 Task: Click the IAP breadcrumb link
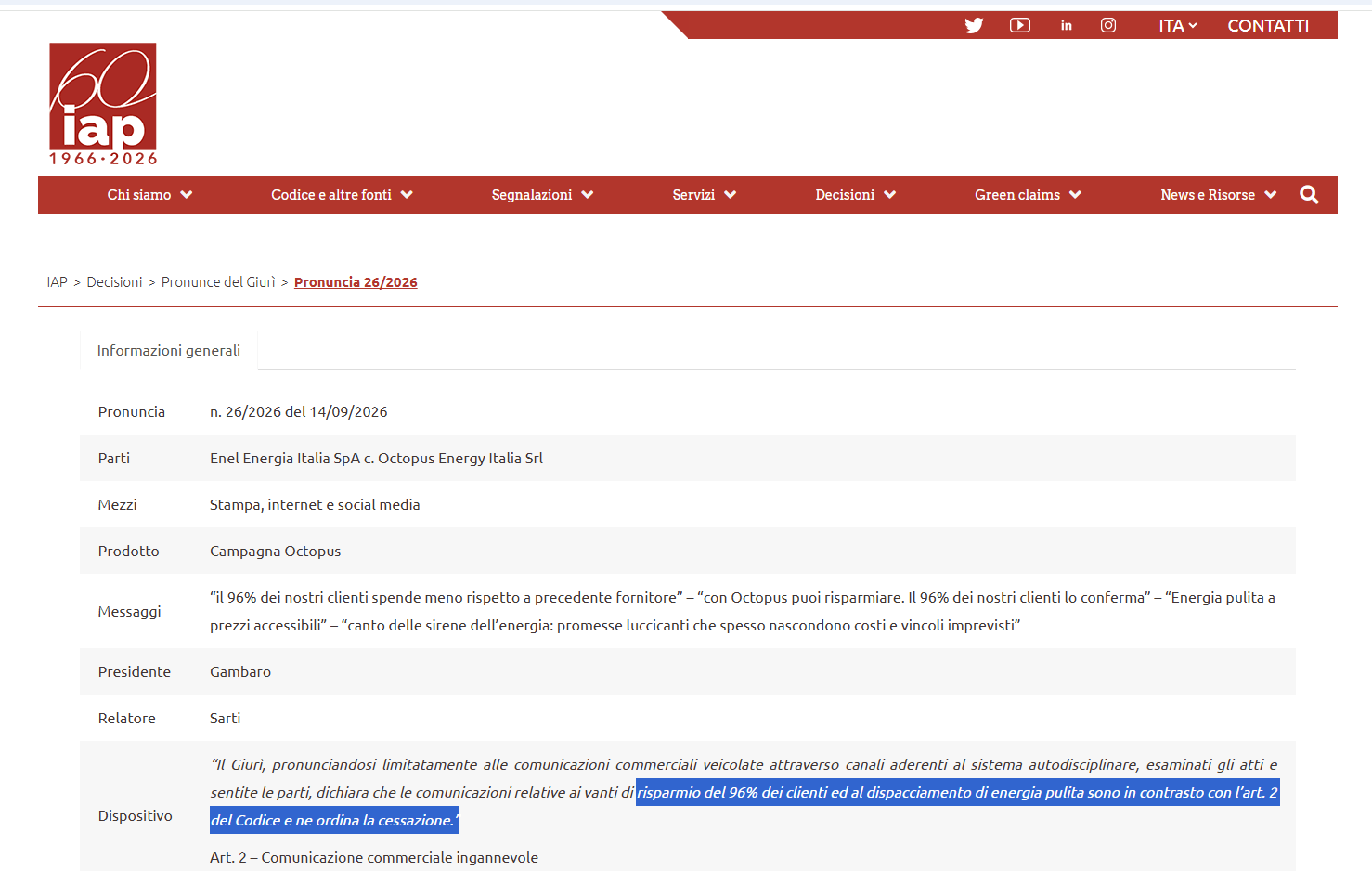[58, 282]
